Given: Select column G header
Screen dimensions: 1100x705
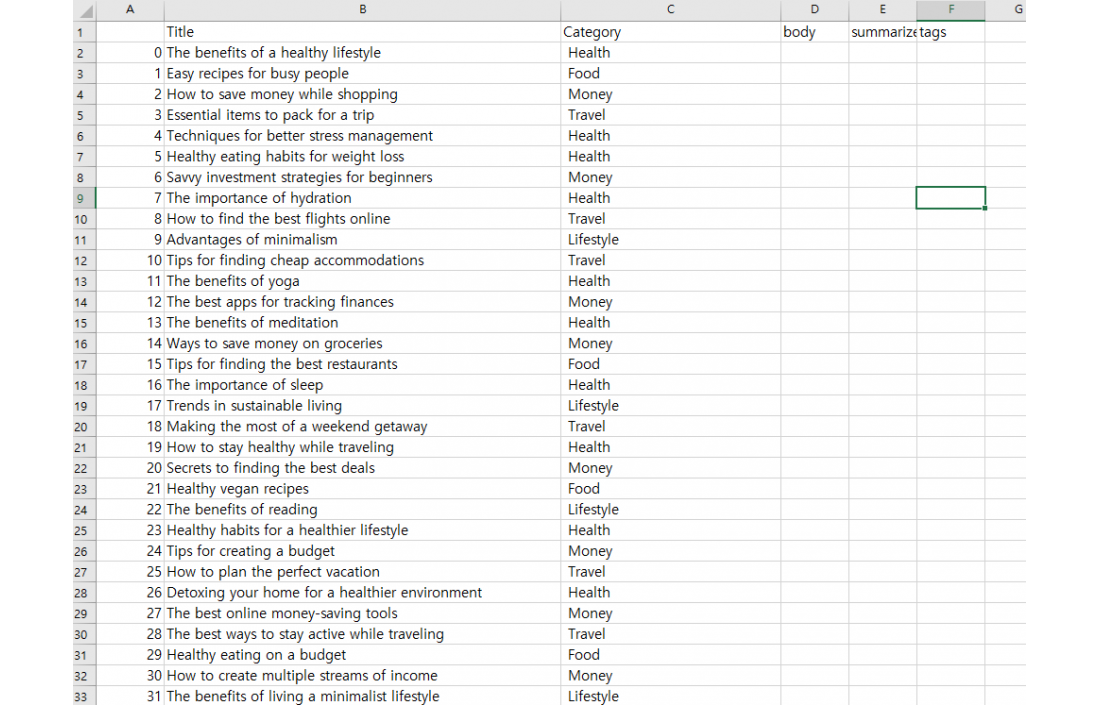Looking at the screenshot, I should pyautogui.click(x=1018, y=10).
